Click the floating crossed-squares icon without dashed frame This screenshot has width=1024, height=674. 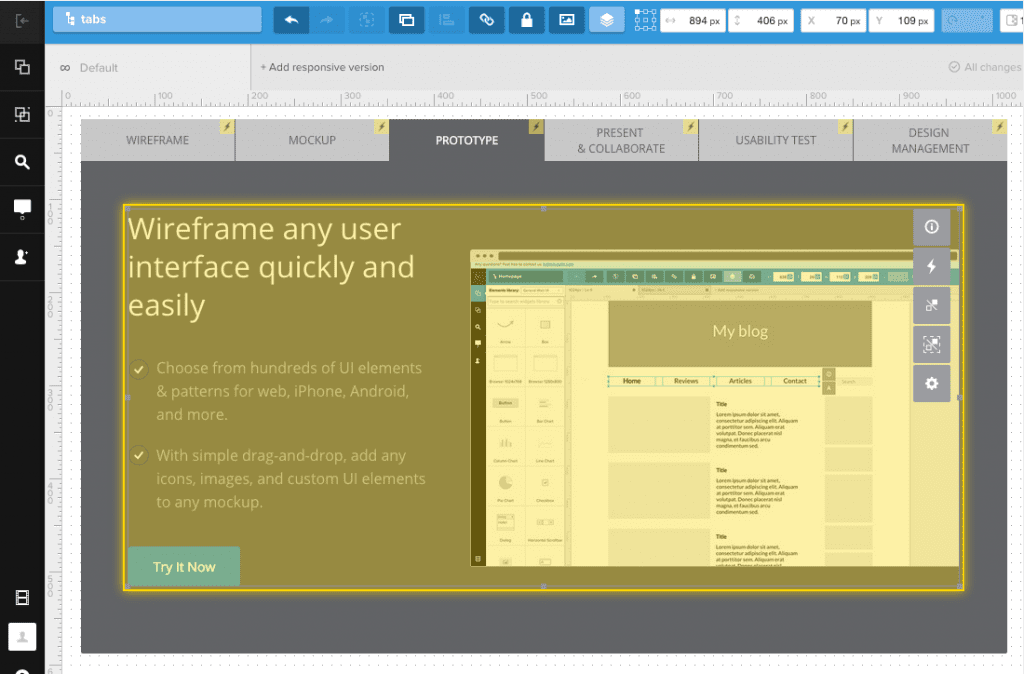click(x=931, y=305)
